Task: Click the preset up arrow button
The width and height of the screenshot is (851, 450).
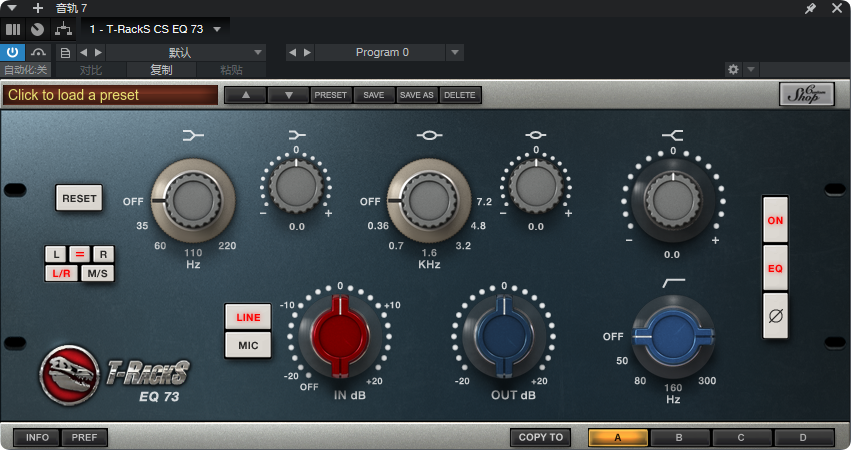Action: 245,95
